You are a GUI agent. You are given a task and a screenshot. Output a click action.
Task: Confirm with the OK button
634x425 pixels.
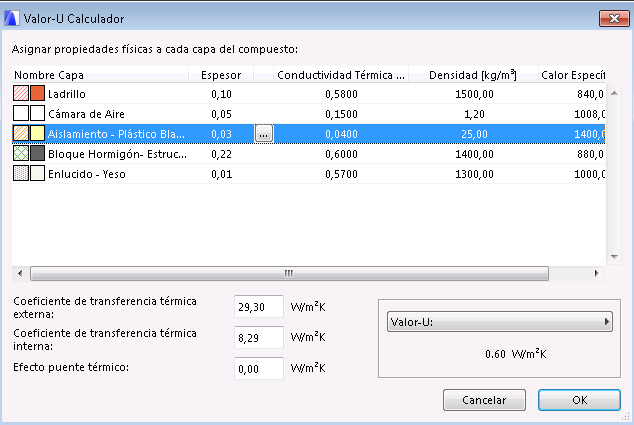(579, 400)
